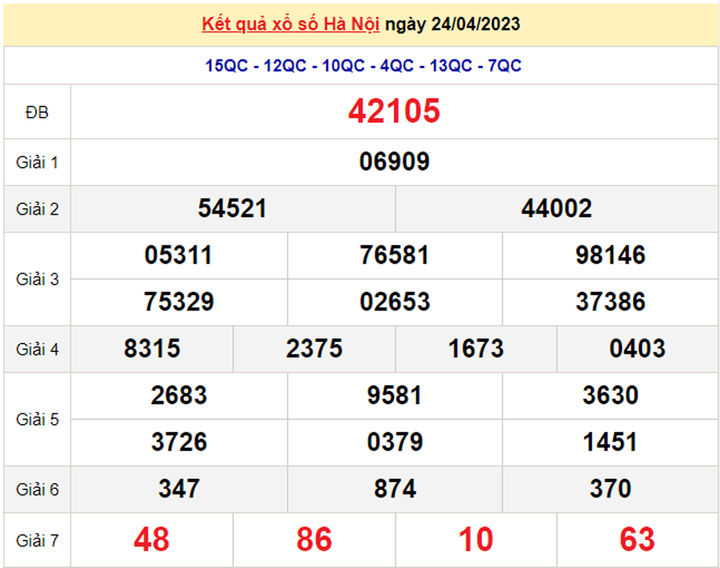This screenshot has width=720, height=568.
Task: Select Giải 5 number 9581
Action: tap(394, 395)
